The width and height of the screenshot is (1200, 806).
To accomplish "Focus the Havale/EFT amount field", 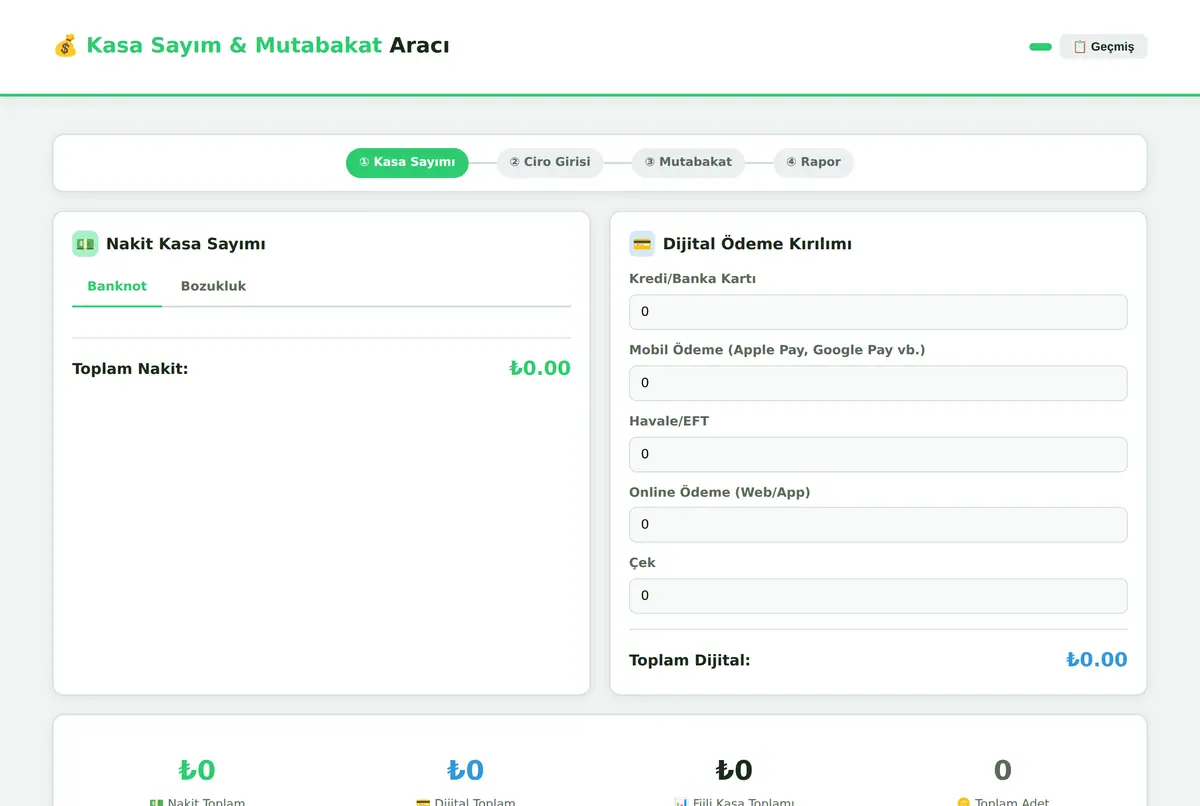I will tap(878, 454).
